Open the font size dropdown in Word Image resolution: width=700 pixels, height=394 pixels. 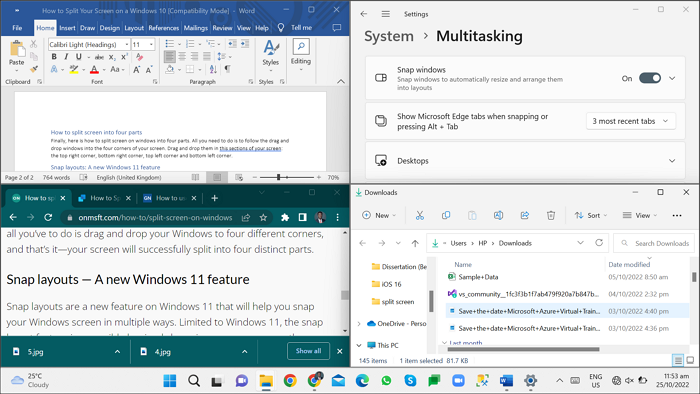pyautogui.click(x=151, y=45)
